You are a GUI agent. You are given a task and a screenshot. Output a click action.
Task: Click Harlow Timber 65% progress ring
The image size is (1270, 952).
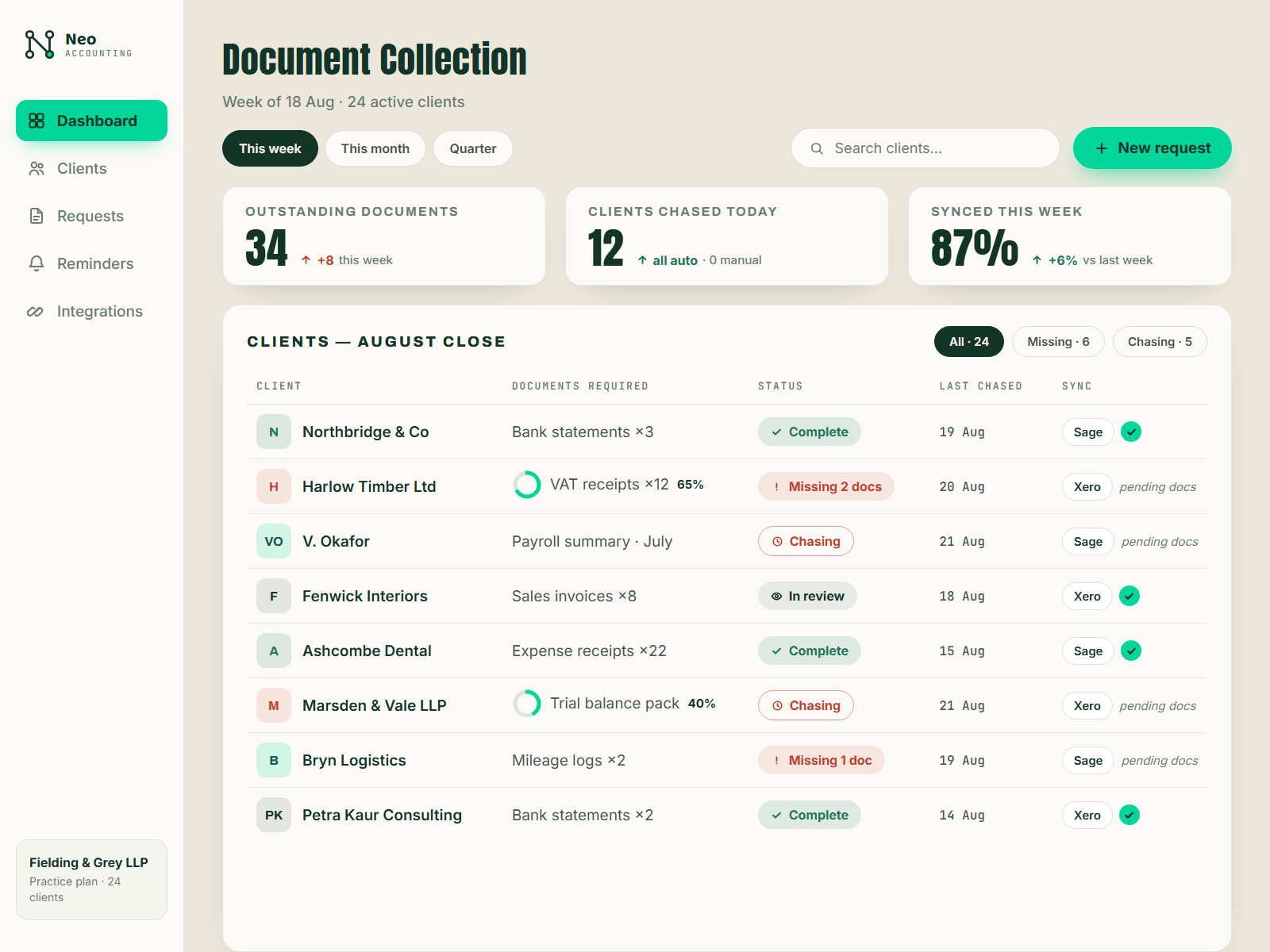pos(527,485)
